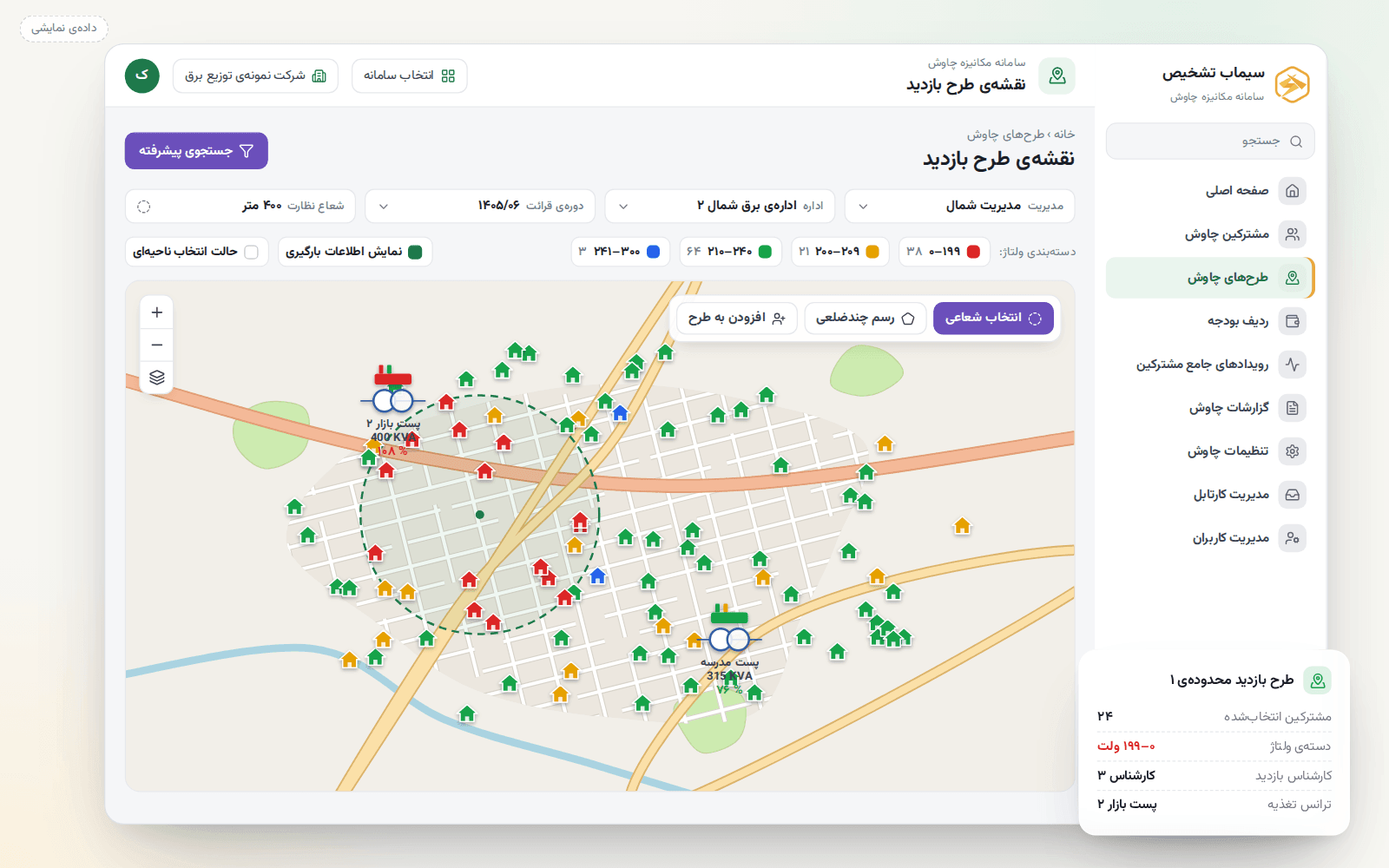Screen dimensions: 1389x868
Task: Click the inbox icon beside مدیریت کارتابل
Action: [x=1293, y=495]
